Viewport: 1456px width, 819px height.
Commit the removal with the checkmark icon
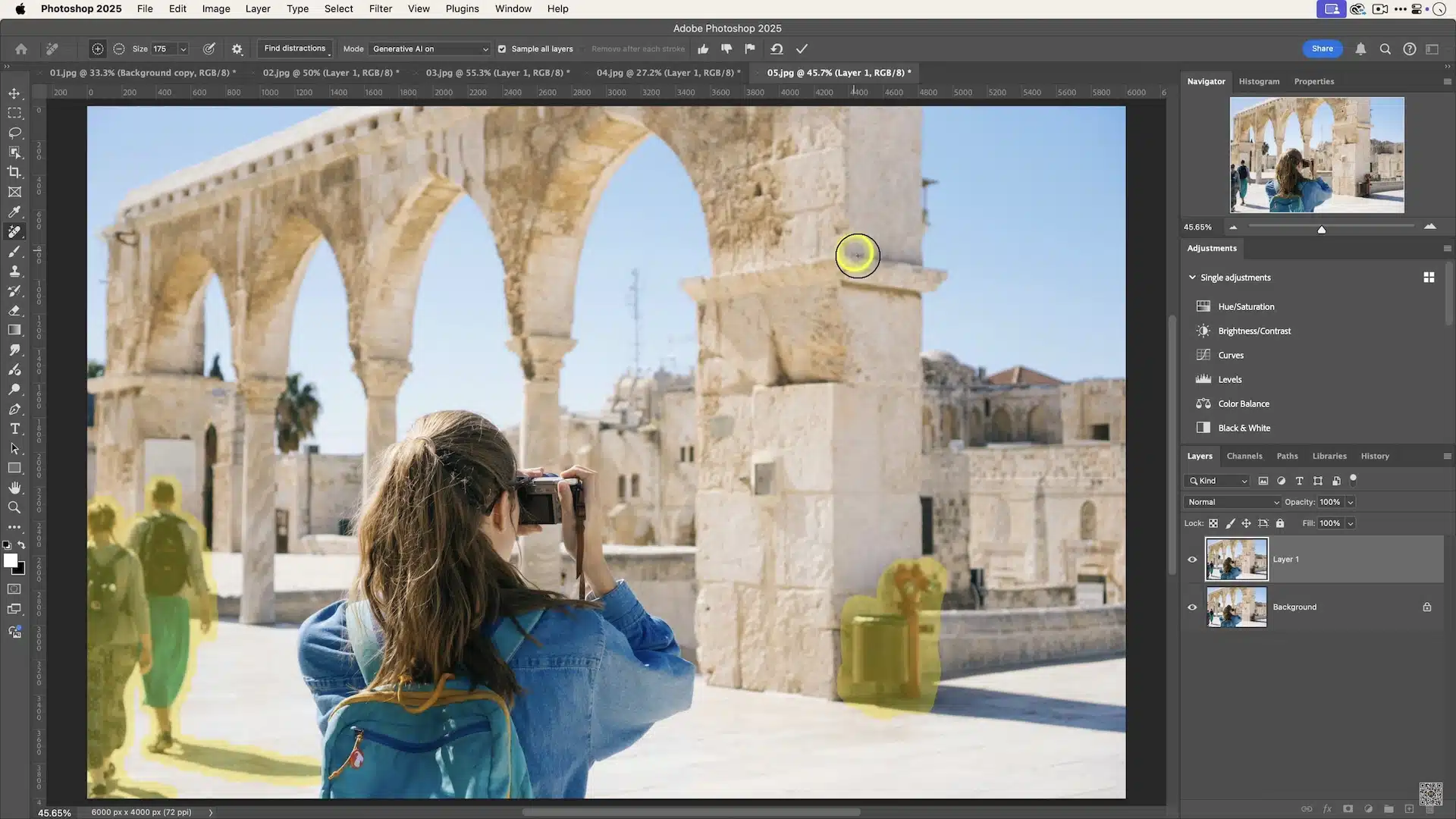tap(802, 49)
